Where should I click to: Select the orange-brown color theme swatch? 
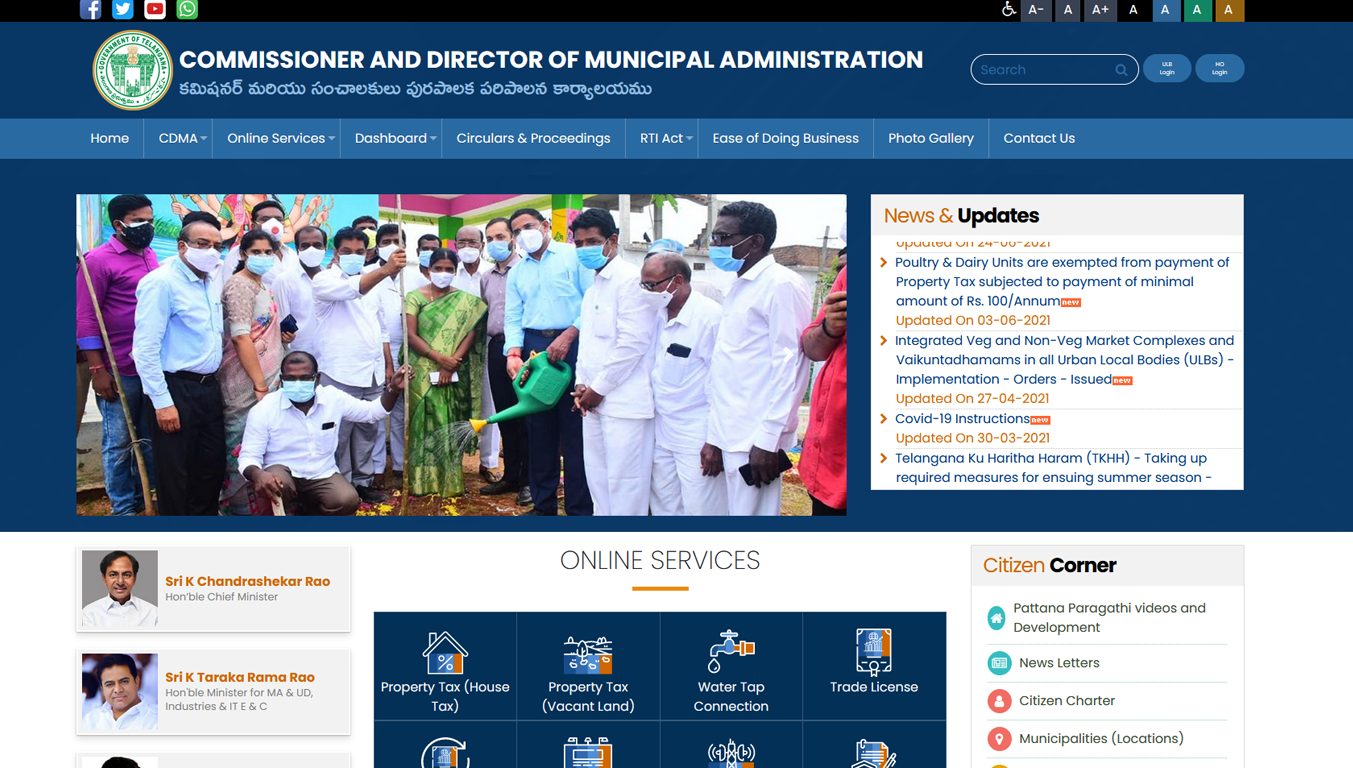[x=1229, y=10]
